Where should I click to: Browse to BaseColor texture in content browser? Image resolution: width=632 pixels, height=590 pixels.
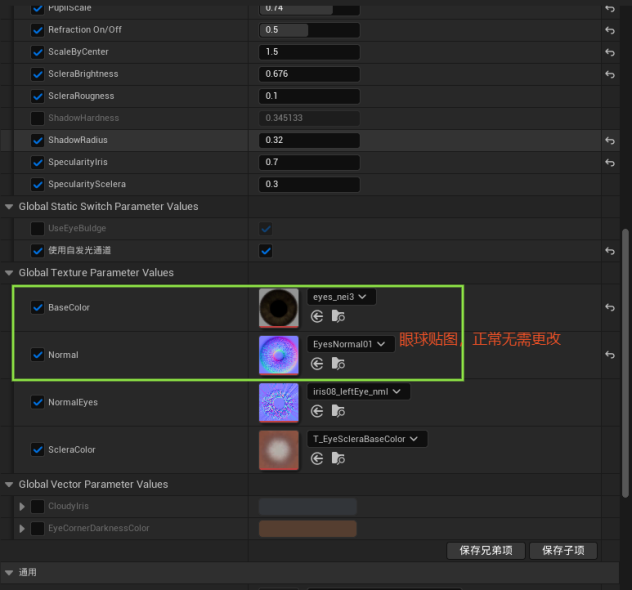tap(338, 316)
